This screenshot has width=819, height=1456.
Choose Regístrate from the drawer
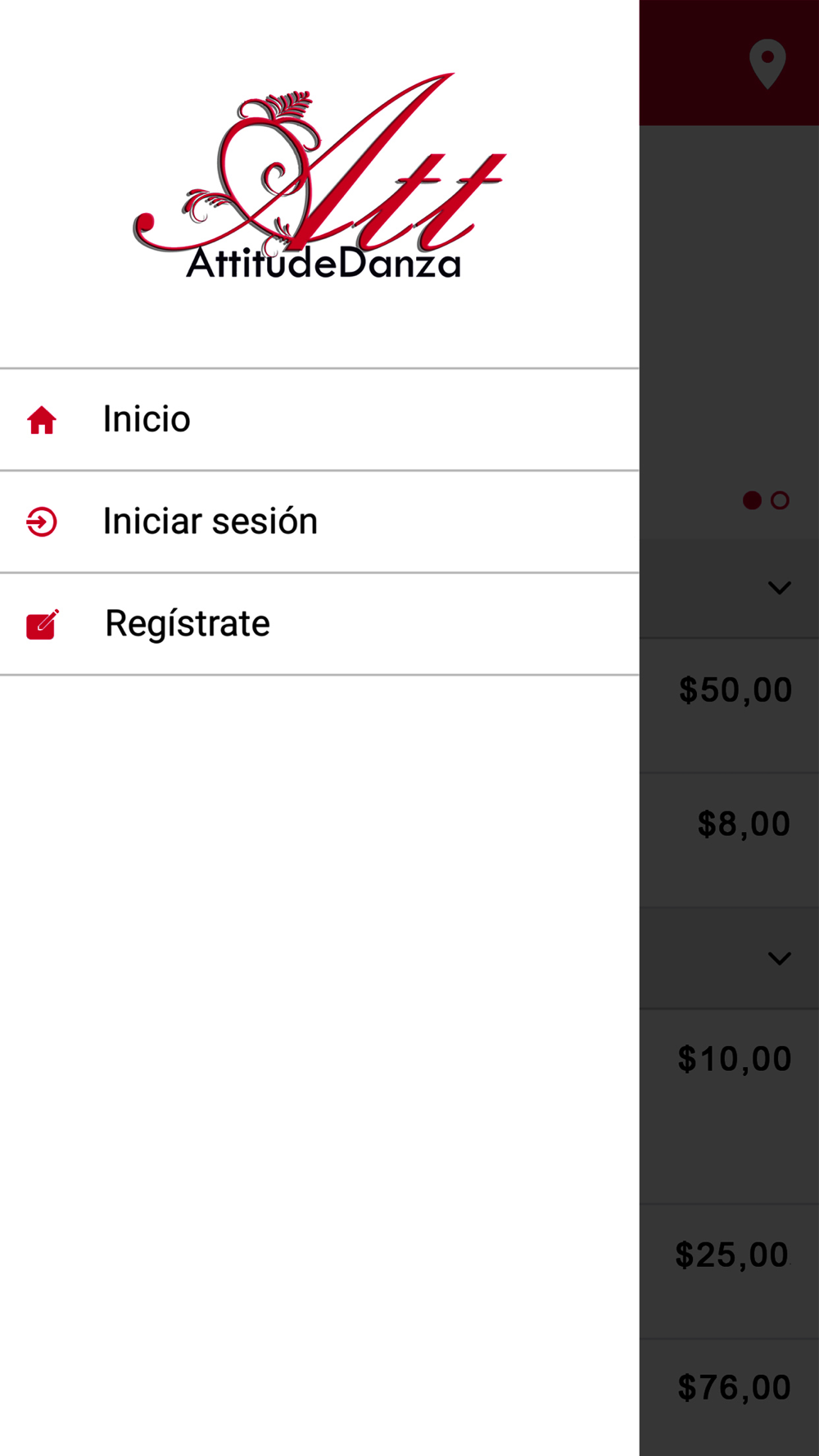pos(319,624)
